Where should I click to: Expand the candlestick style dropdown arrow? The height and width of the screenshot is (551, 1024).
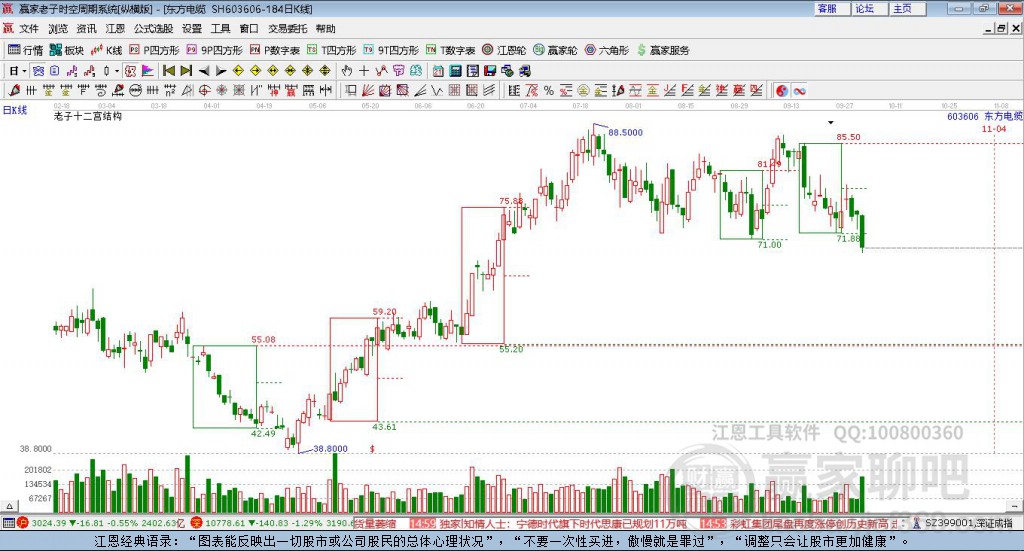point(117,71)
